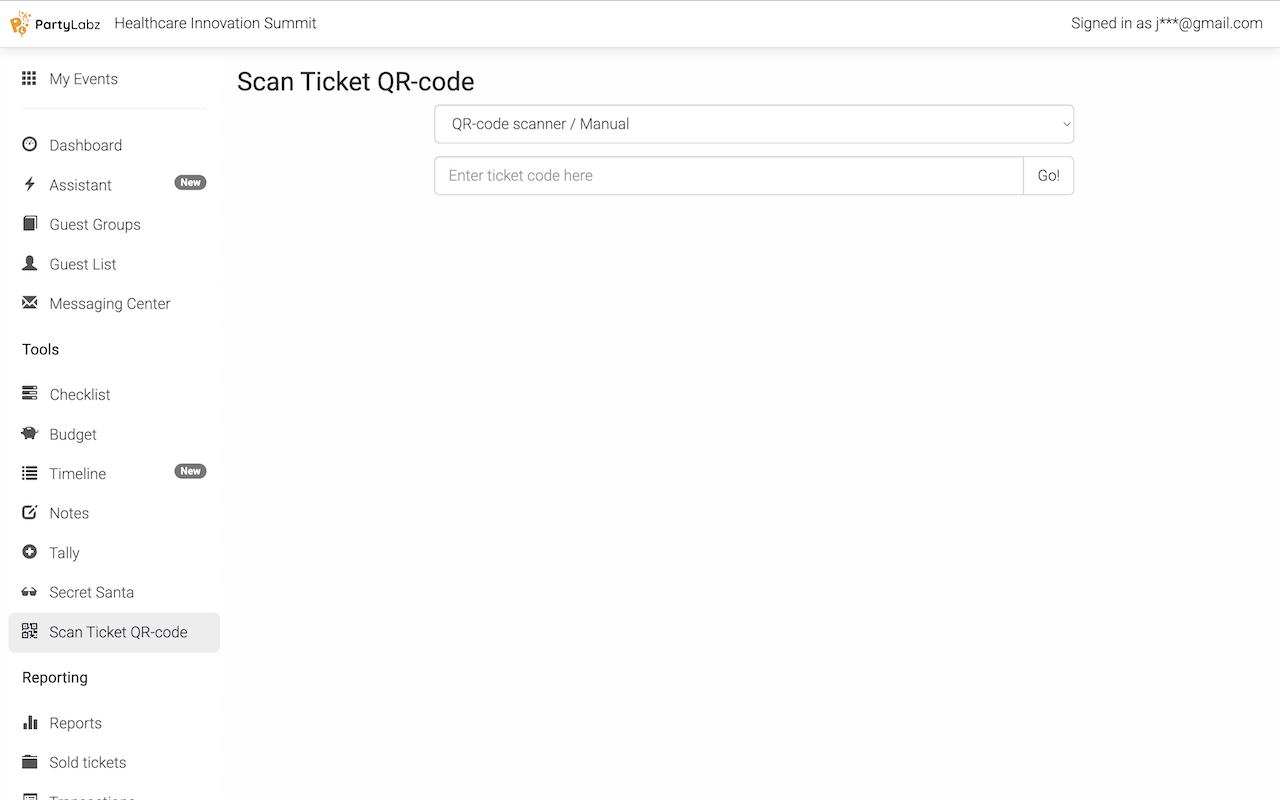This screenshot has height=800, width=1280.
Task: Open the QR-code scanner / Manual dropdown
Action: click(x=753, y=124)
